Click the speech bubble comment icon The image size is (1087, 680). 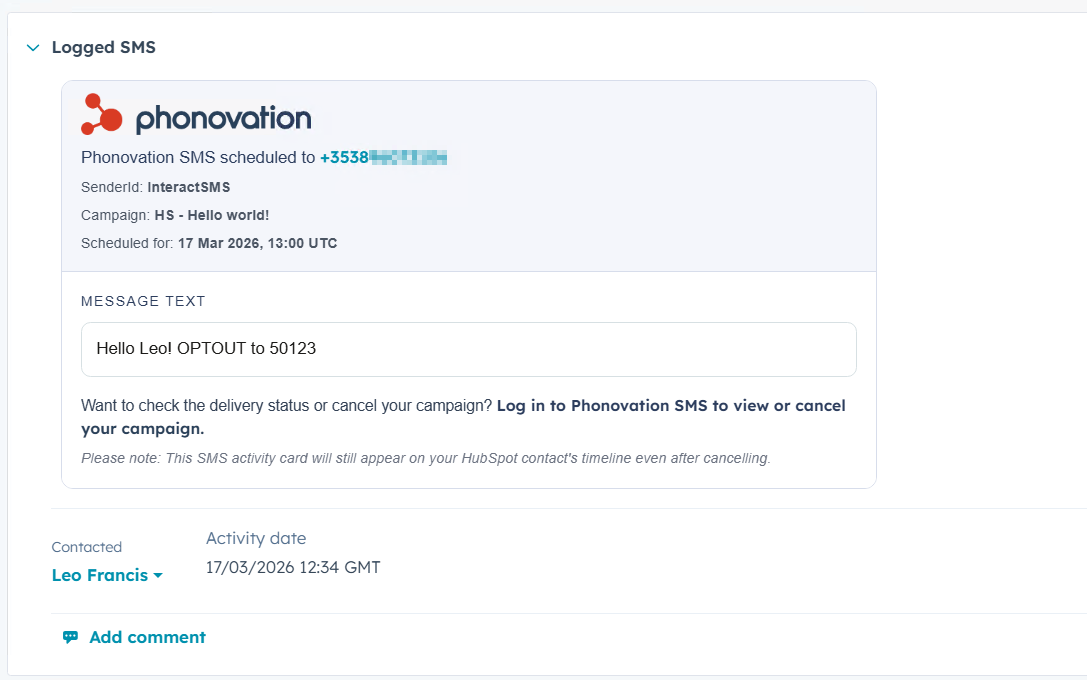point(70,637)
